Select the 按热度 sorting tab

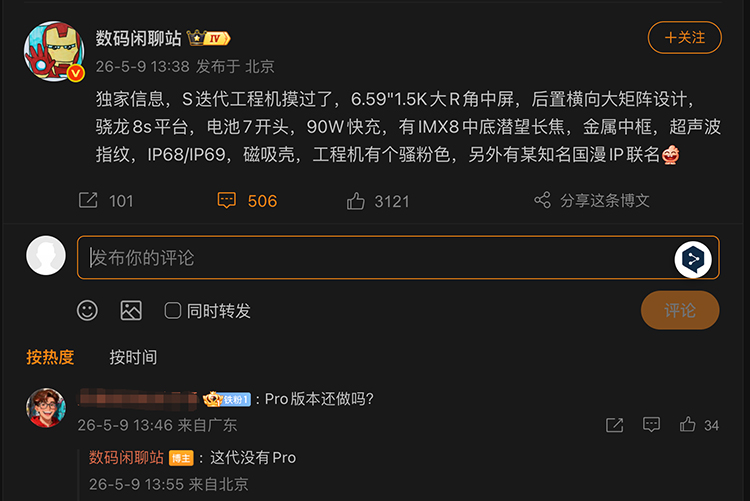coord(50,357)
